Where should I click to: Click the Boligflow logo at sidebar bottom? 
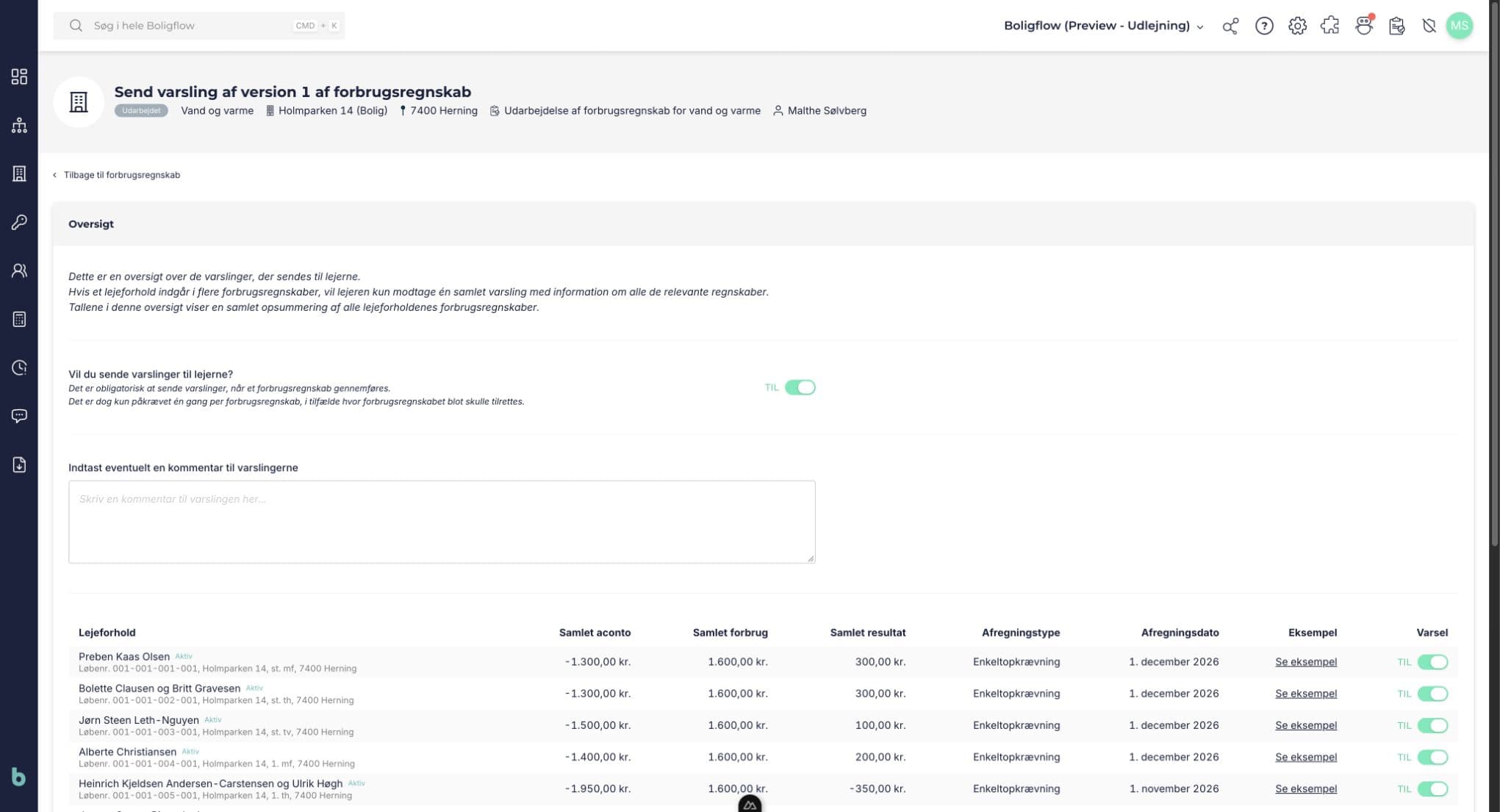tap(19, 776)
